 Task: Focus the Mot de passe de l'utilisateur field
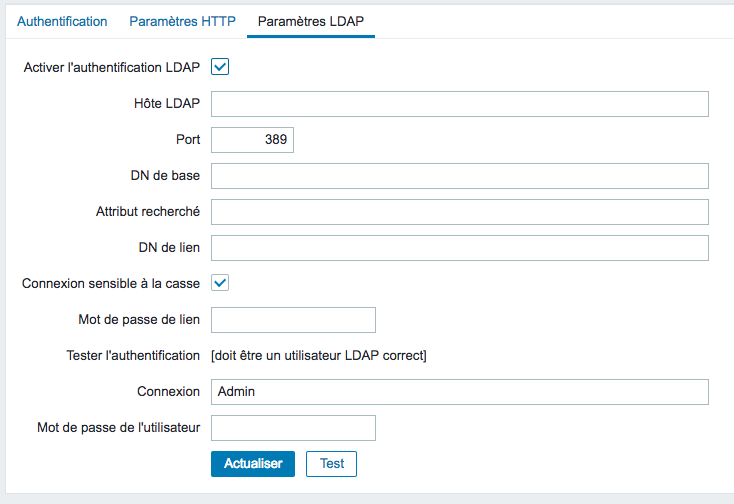coord(293,428)
